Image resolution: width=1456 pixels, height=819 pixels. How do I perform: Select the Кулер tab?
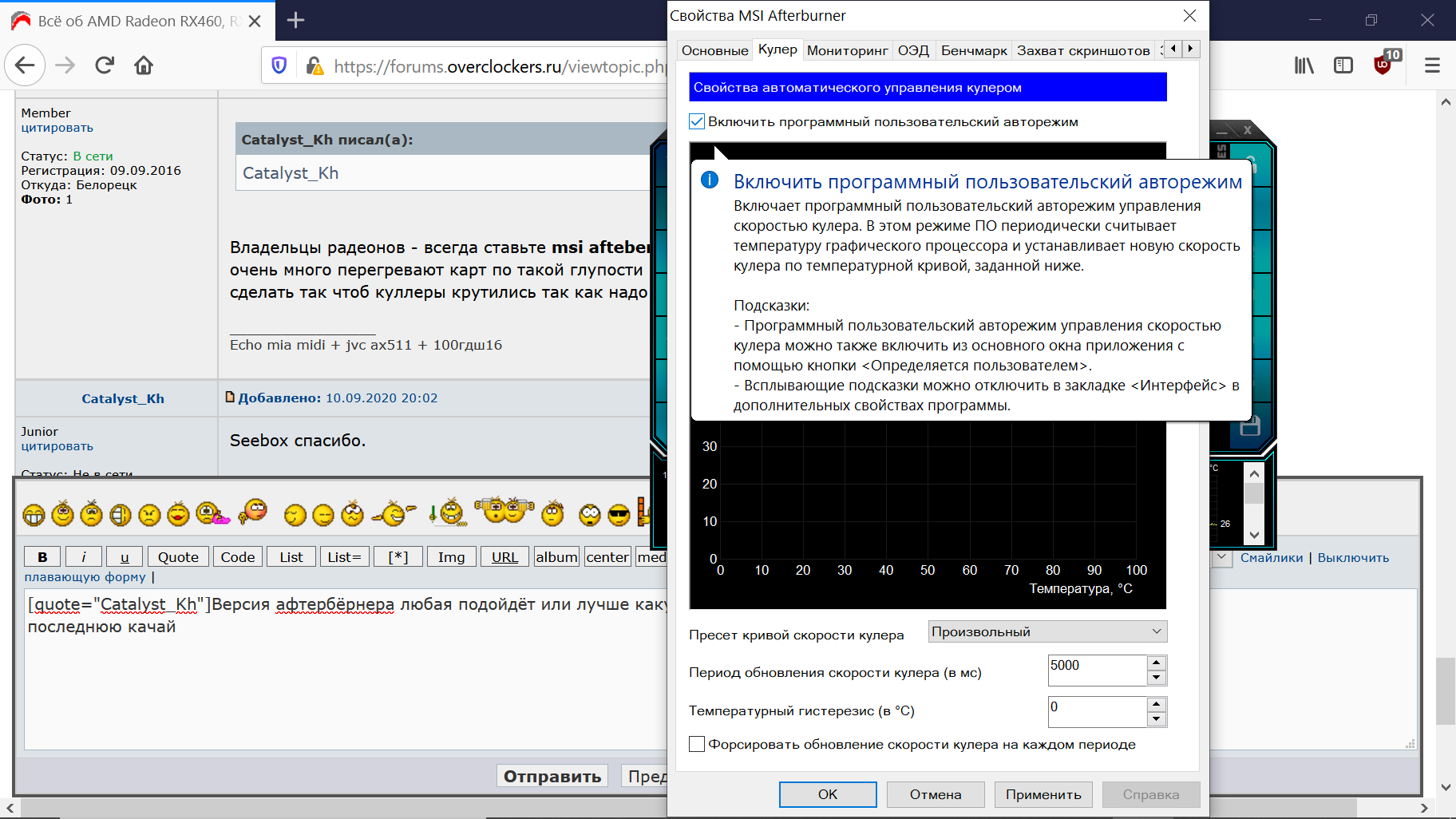coord(777,49)
